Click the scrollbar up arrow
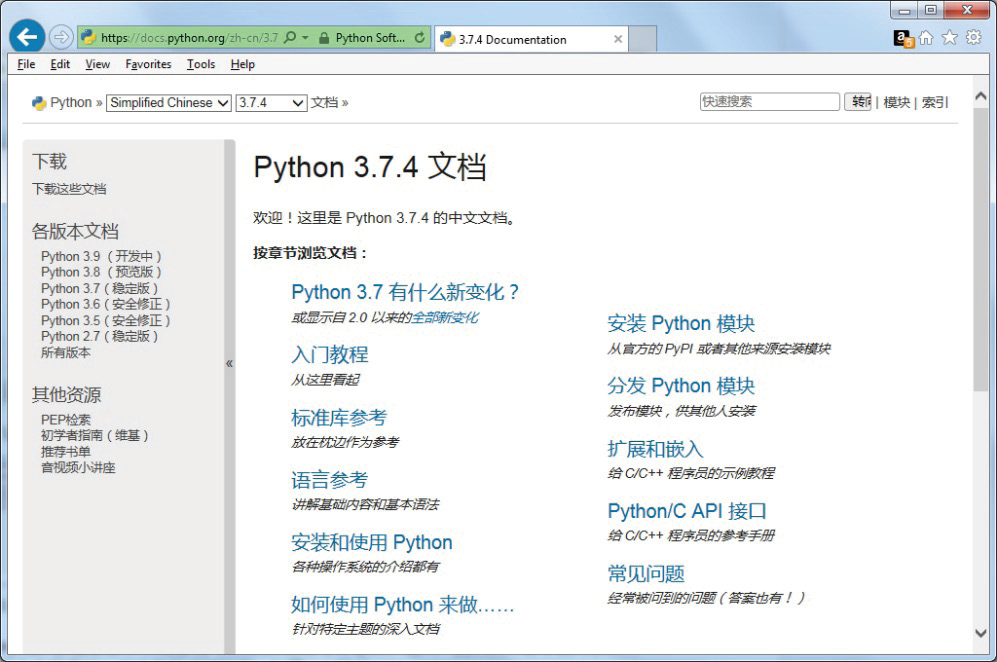This screenshot has width=997, height=662. pyautogui.click(x=980, y=97)
